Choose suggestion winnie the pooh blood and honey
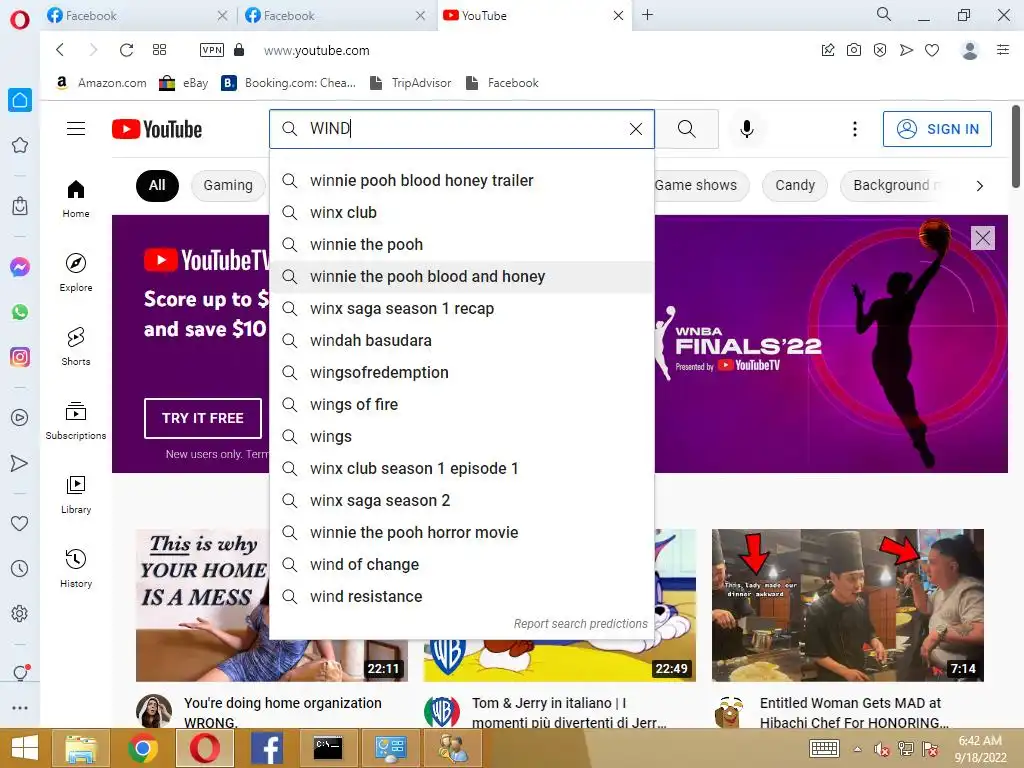This screenshot has height=768, width=1024. coord(462,276)
